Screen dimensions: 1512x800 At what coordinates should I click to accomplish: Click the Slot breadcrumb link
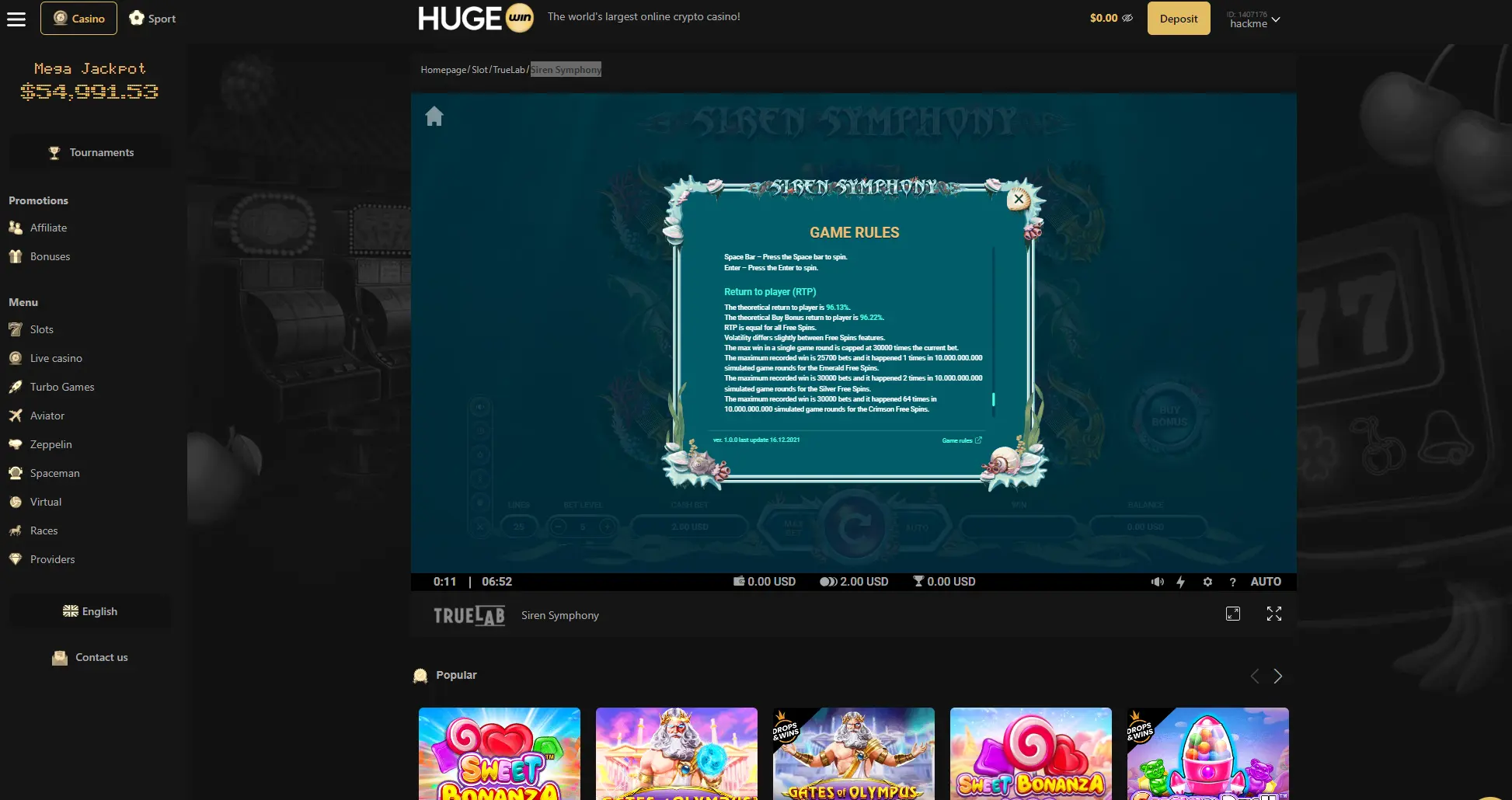tap(479, 70)
